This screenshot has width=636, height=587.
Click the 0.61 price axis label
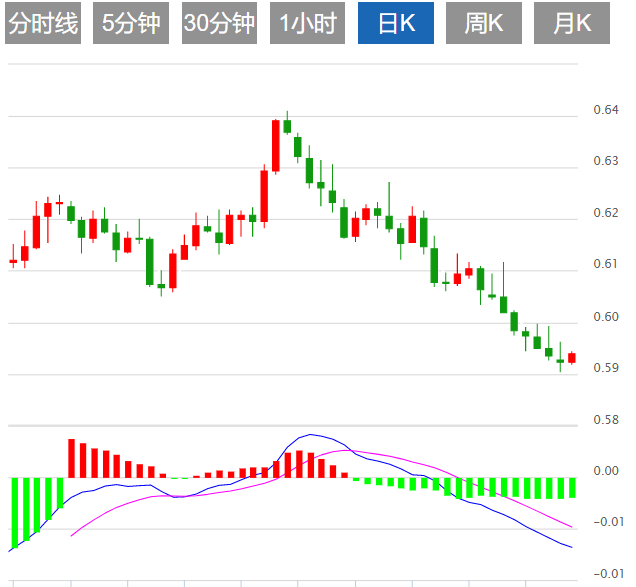pyautogui.click(x=606, y=264)
